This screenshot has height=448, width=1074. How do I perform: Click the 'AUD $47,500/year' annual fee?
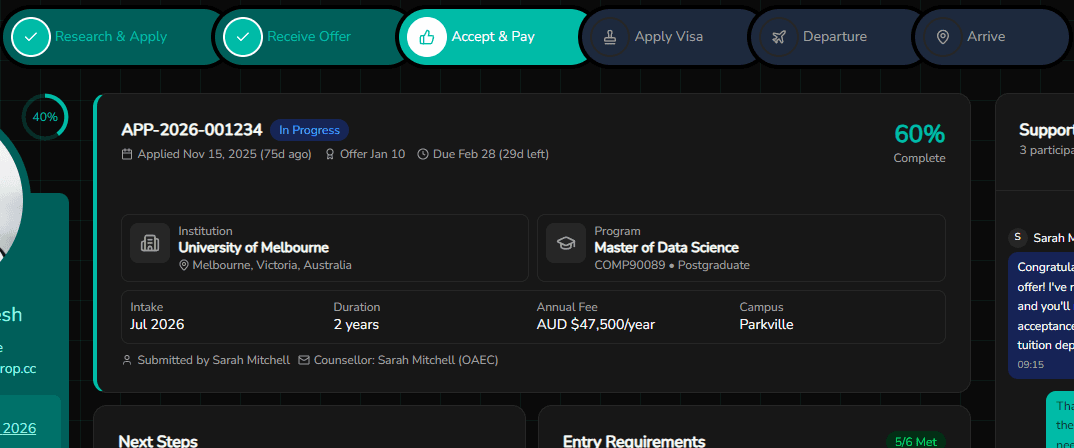[x=596, y=325]
